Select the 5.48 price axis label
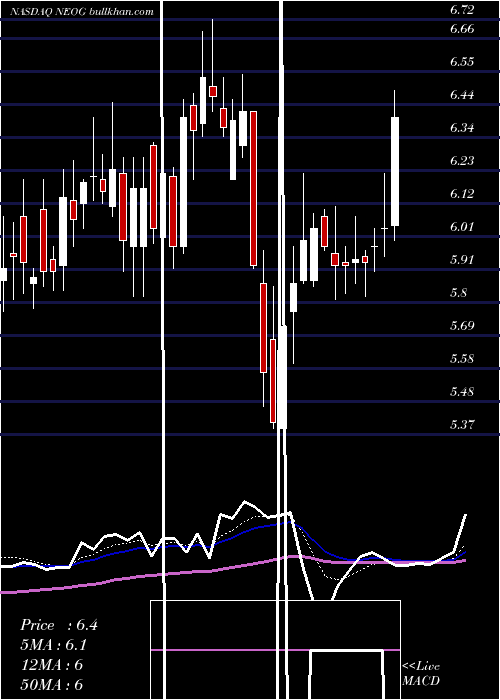Screen dimensions: 500x700 (462, 392)
